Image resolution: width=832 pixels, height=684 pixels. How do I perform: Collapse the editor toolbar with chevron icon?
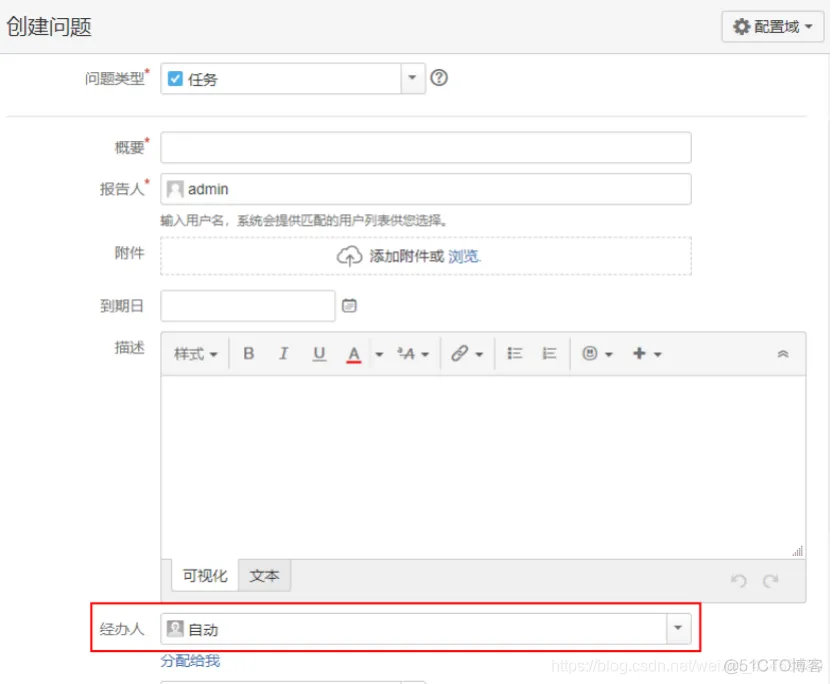[783, 354]
